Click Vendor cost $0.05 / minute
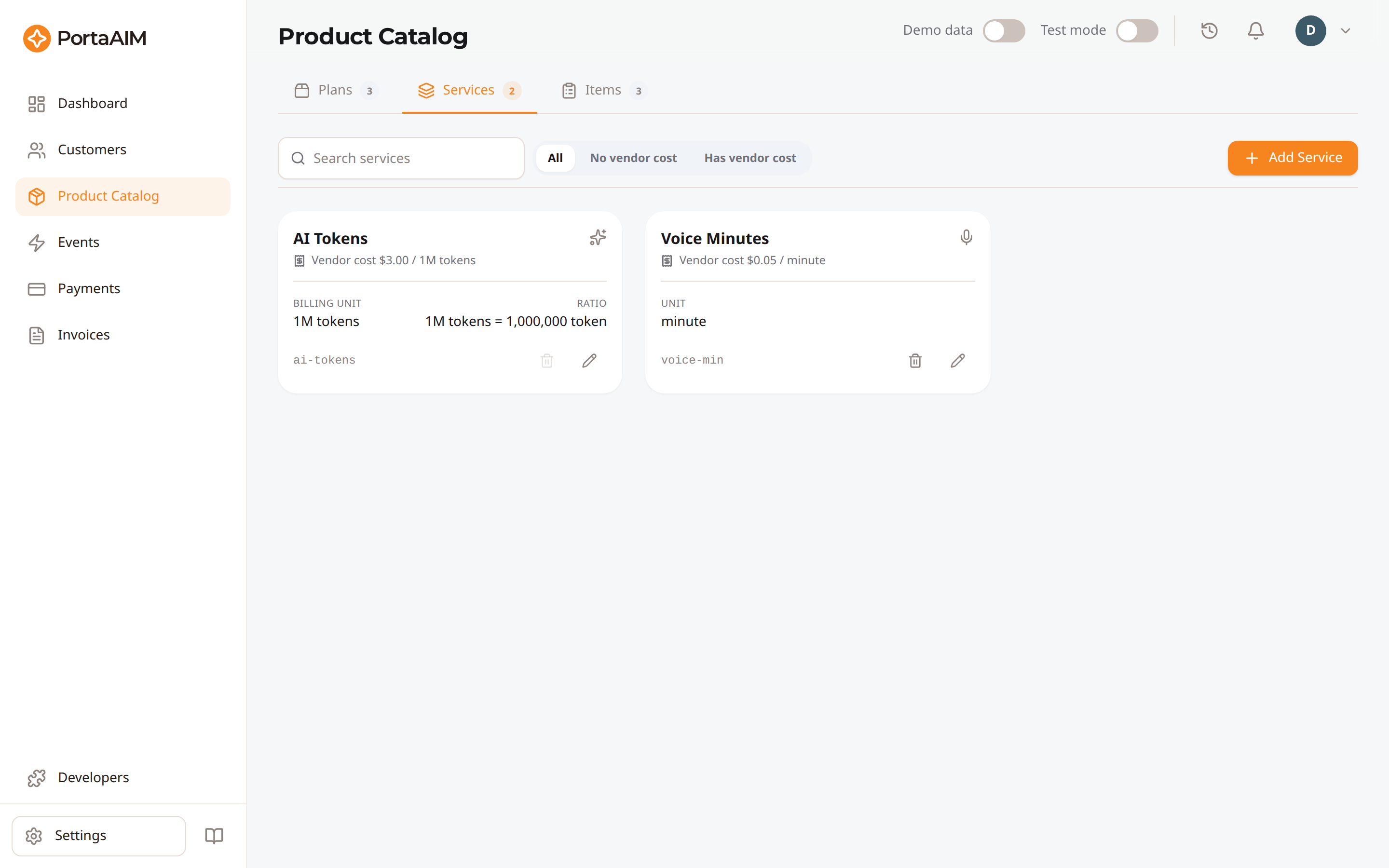This screenshot has width=1389, height=868. pos(752,260)
